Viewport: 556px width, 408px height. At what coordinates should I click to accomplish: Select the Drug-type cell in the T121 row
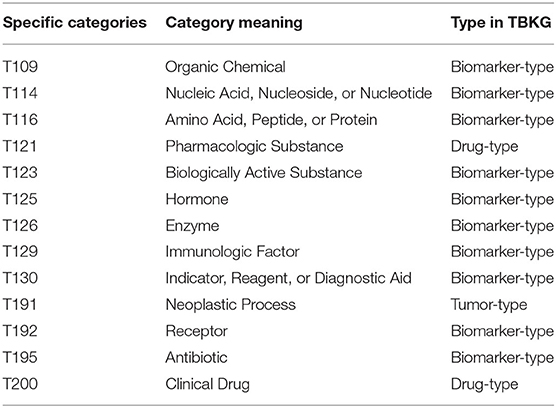click(x=484, y=147)
